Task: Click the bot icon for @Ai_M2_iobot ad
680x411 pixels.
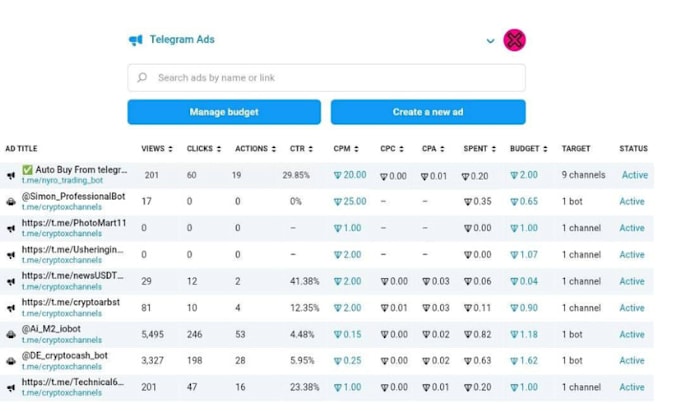Action: tap(11, 335)
